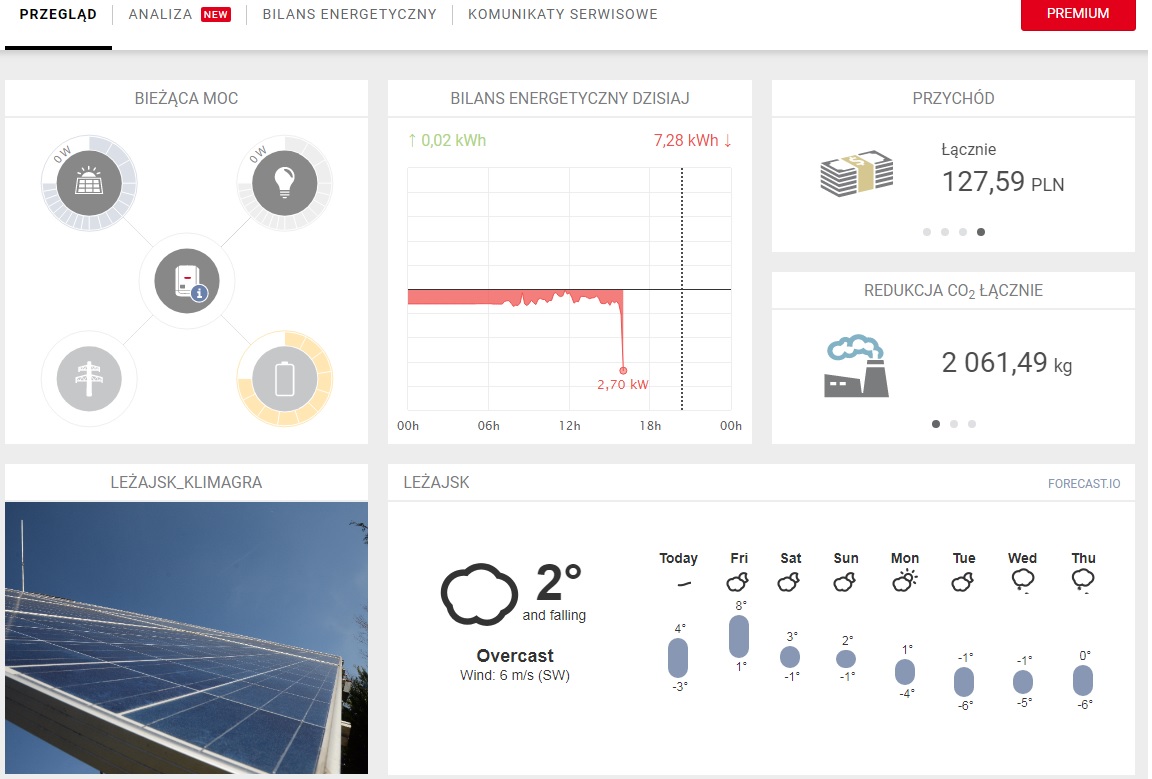Click the factory CO2 reduction icon
The image size is (1152, 779).
point(857,366)
